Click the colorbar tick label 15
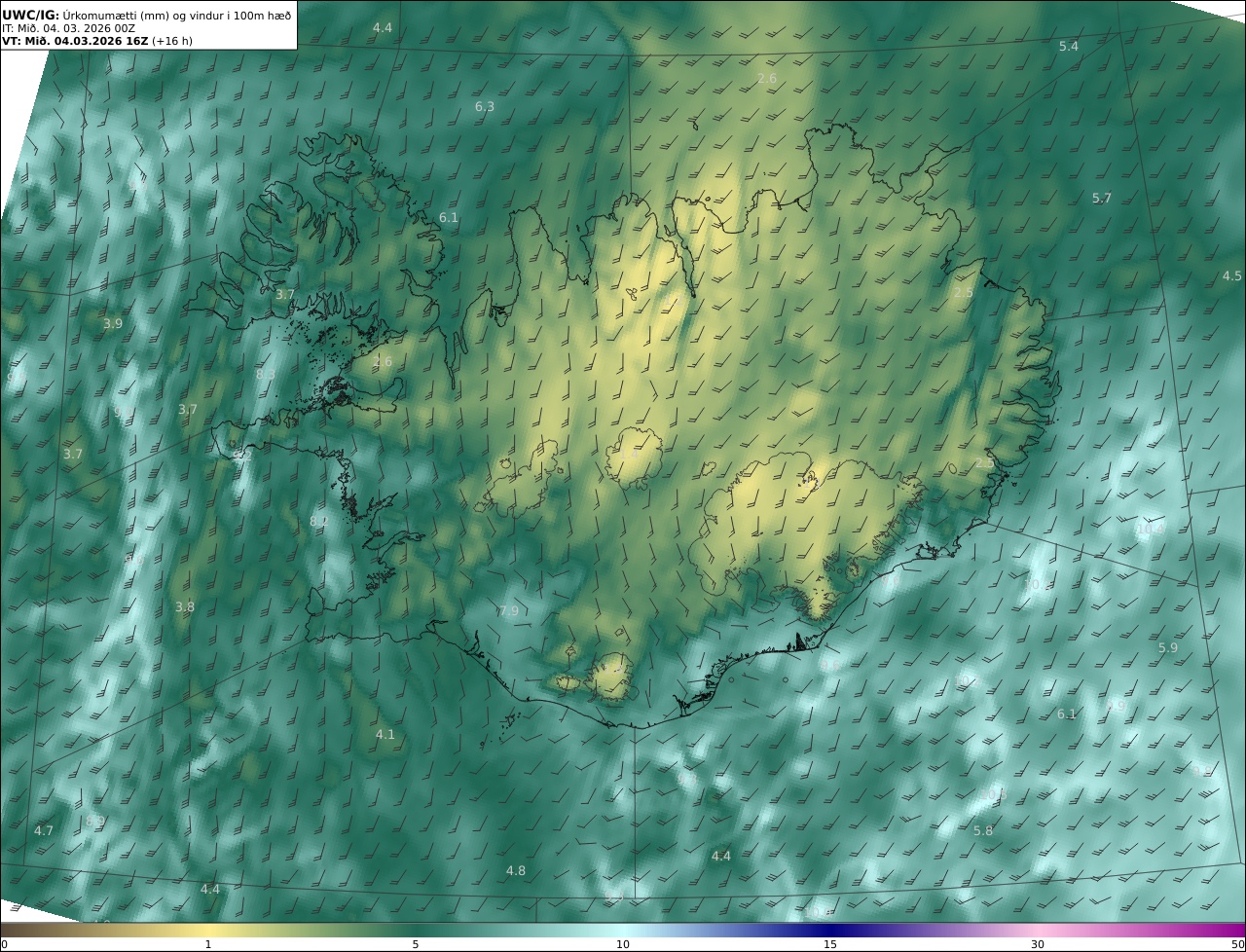1246x952 pixels. click(830, 944)
